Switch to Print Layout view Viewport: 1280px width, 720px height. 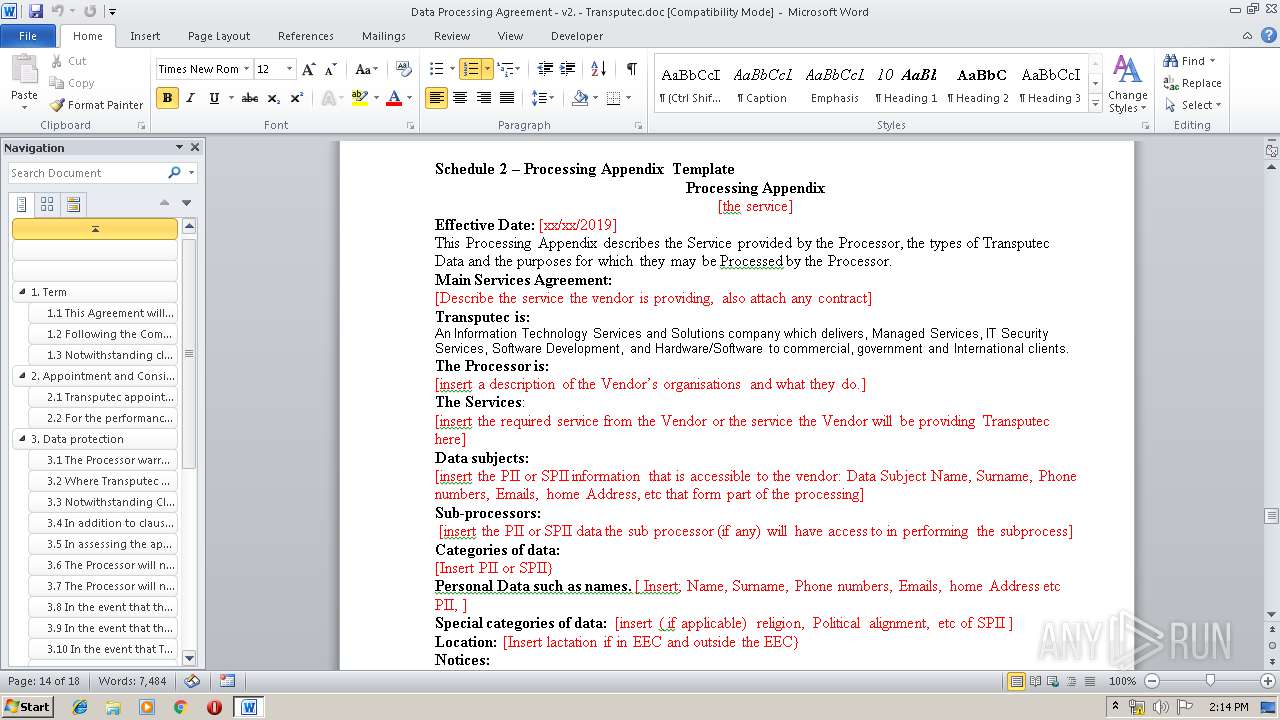1016,681
